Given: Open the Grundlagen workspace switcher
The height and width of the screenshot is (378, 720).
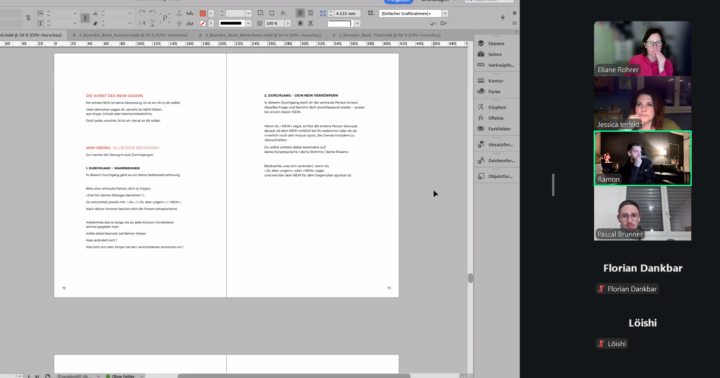Looking at the screenshot, I should coord(438,1).
